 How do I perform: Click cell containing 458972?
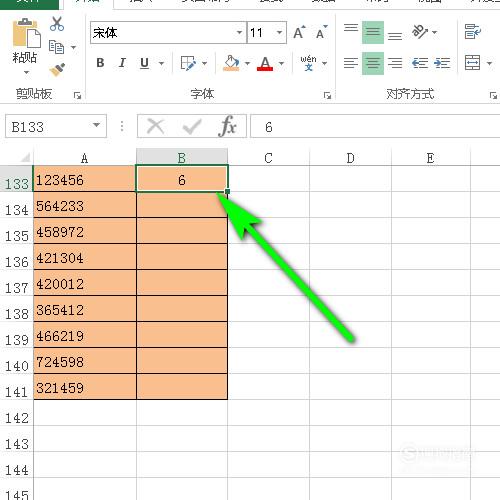(x=85, y=231)
